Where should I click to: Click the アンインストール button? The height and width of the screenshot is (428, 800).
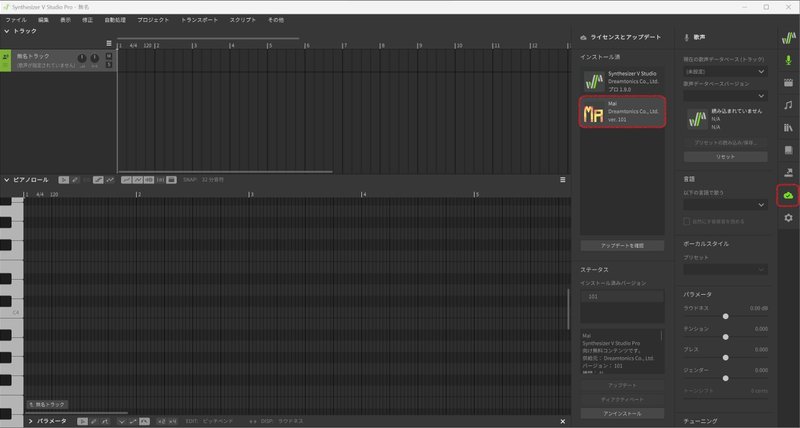[x=622, y=413]
